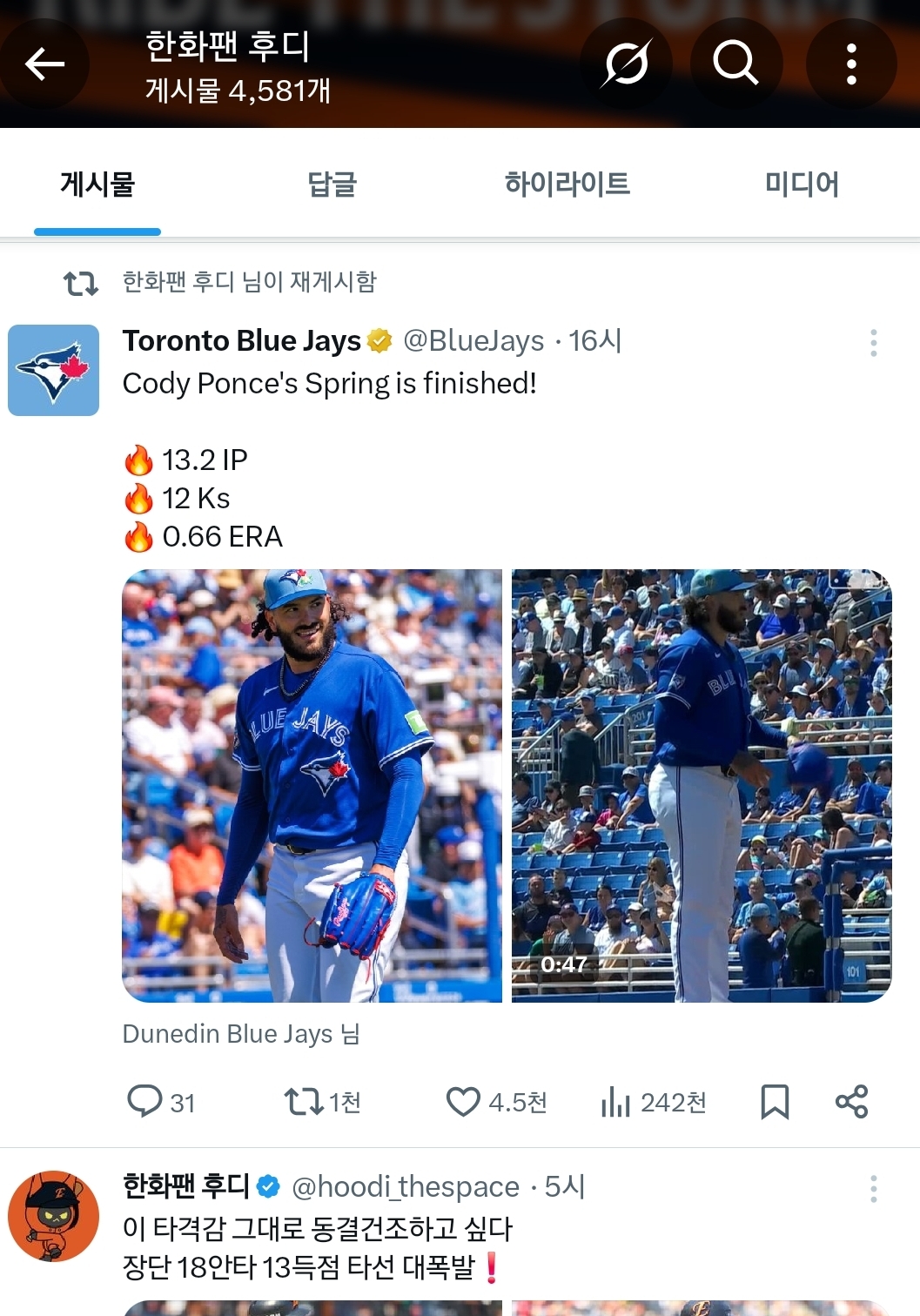
Task: Like the Blue Jays post
Action: (x=463, y=1102)
